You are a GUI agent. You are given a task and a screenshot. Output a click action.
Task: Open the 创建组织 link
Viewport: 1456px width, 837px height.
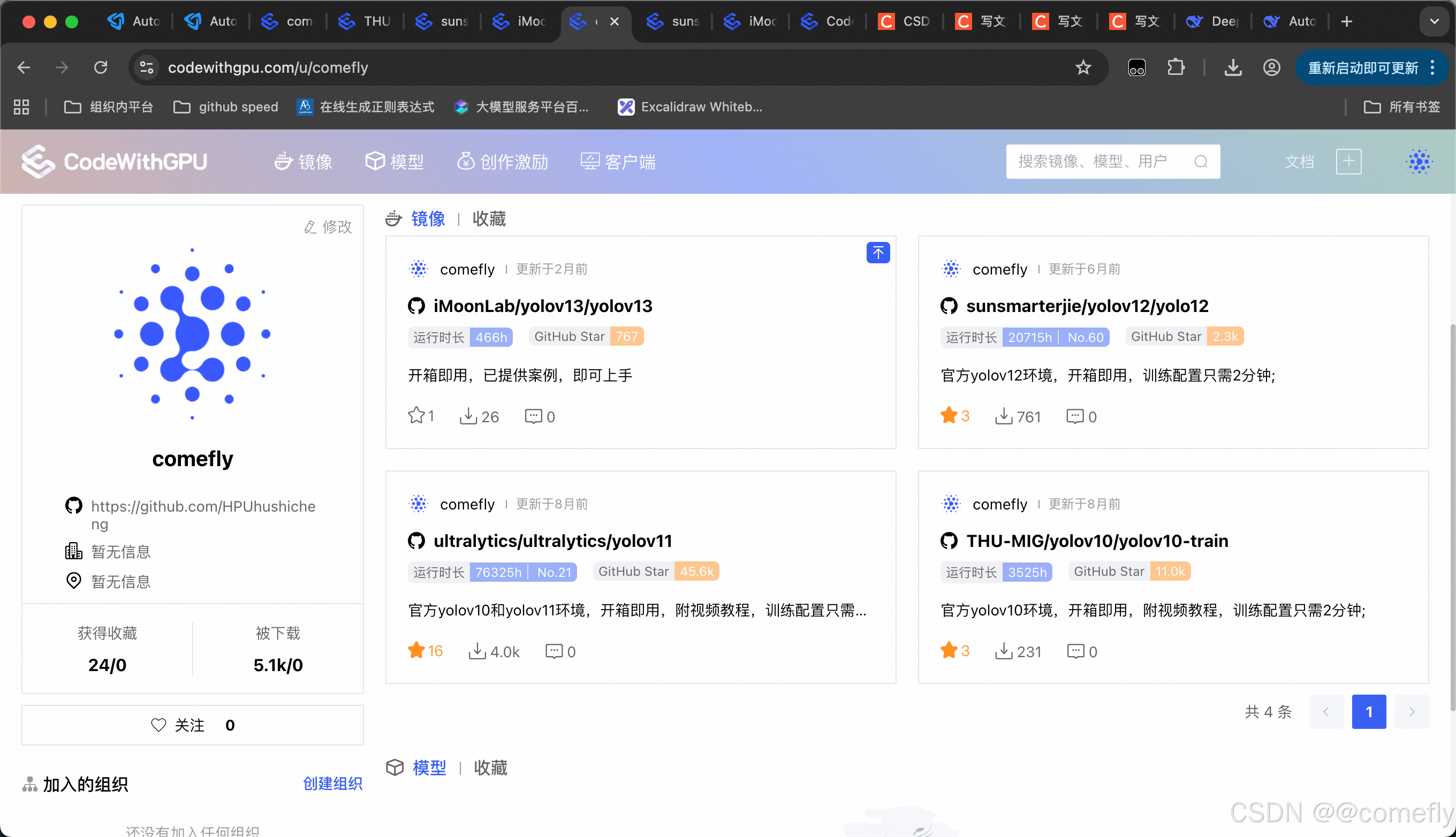[x=332, y=783]
